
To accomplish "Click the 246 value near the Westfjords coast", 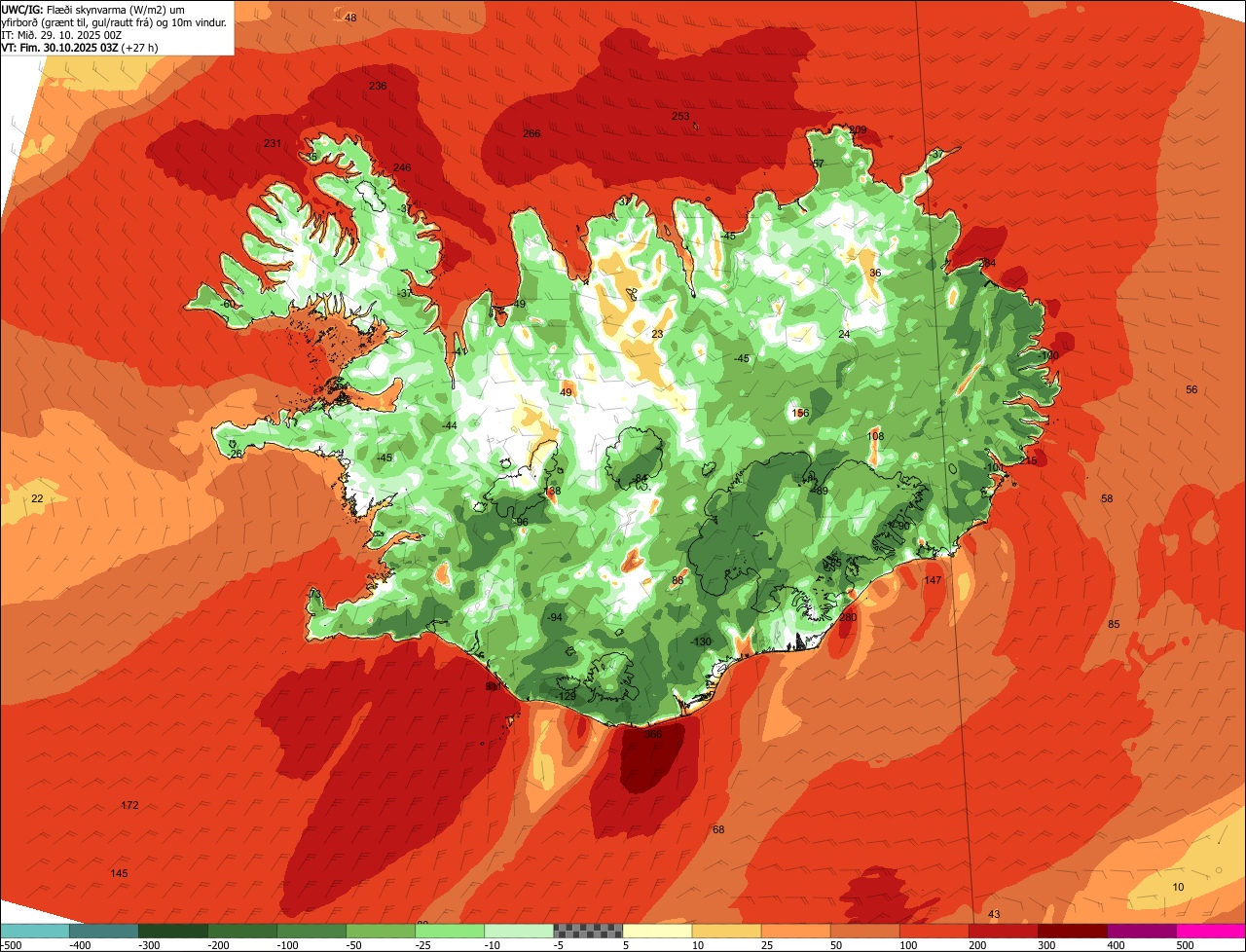I will [x=402, y=167].
